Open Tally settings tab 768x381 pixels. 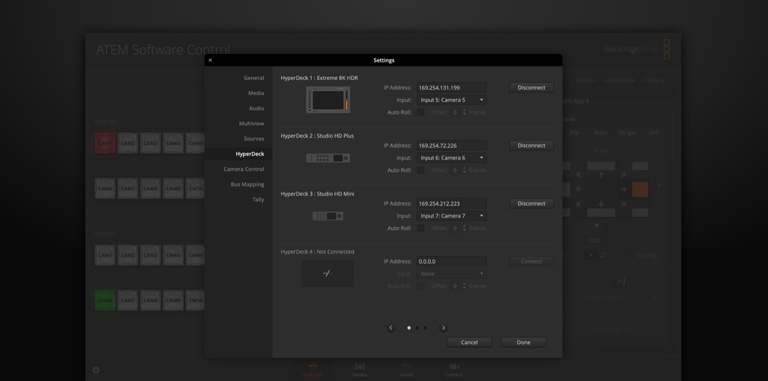click(239, 199)
